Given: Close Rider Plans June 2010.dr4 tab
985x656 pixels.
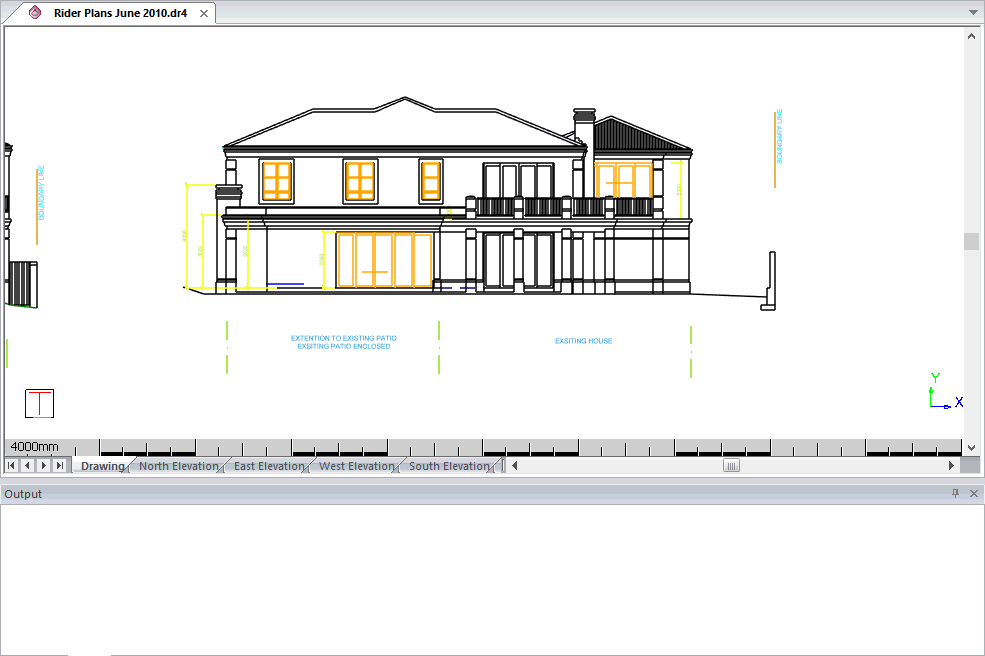Looking at the screenshot, I should tap(204, 13).
